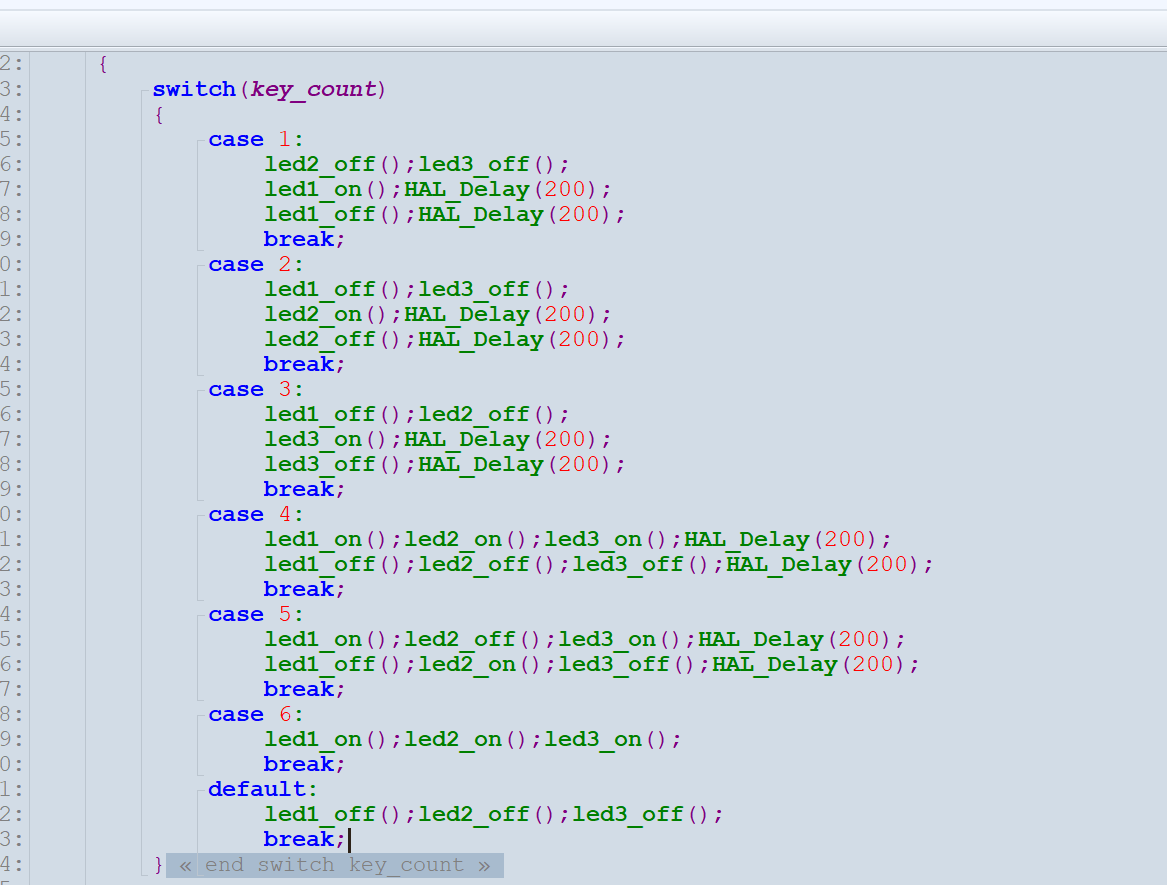Click the 'case 5:' label

pyautogui.click(x=255, y=614)
